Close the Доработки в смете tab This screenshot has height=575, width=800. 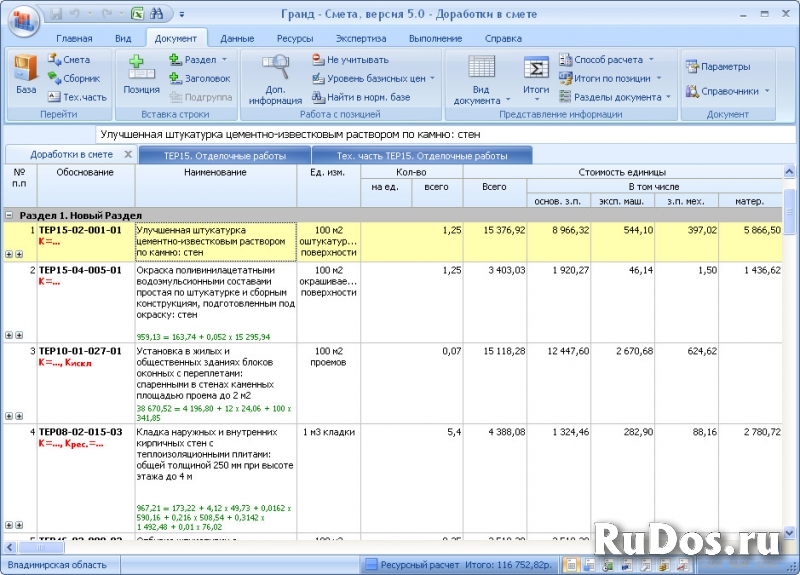click(127, 155)
